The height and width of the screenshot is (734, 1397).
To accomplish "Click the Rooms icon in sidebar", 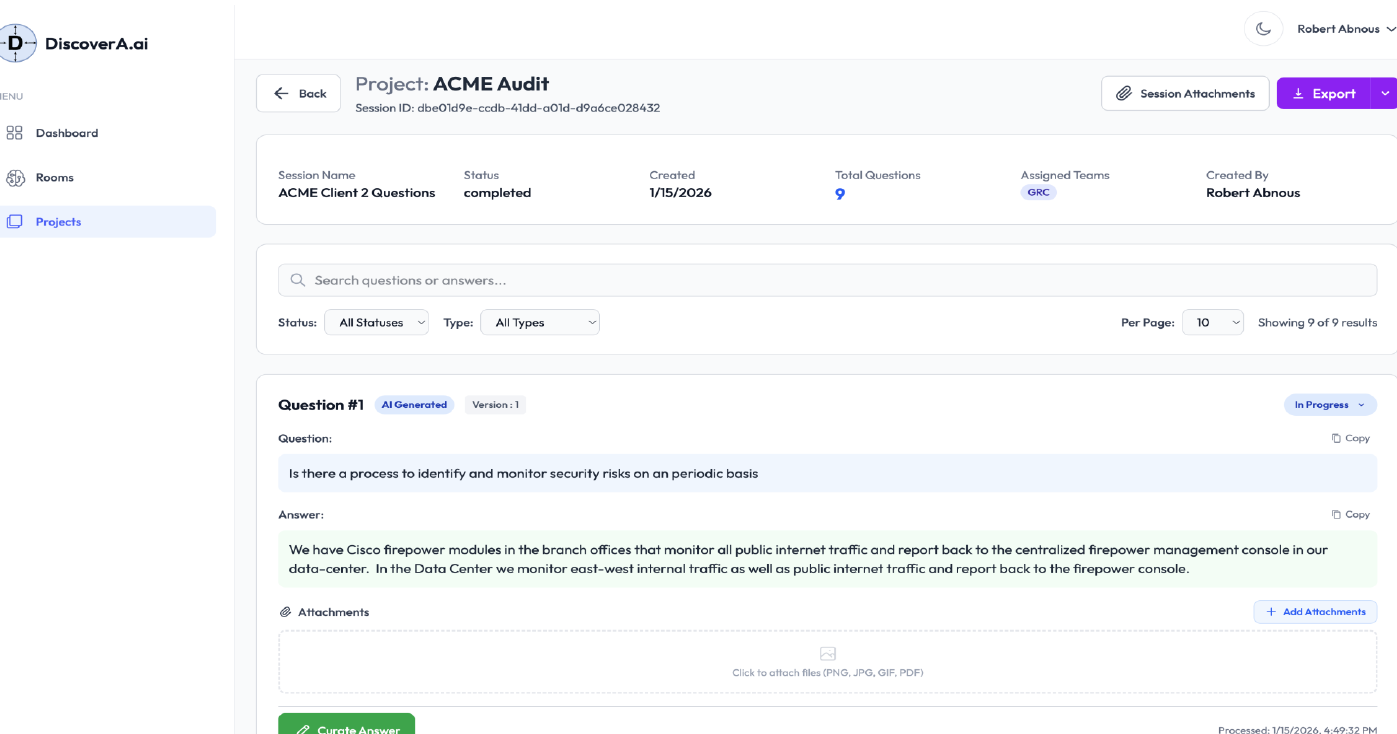I will click(15, 177).
